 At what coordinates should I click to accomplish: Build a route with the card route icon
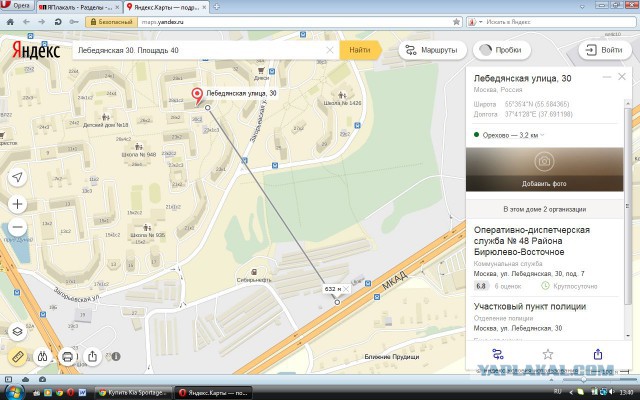[x=498, y=354]
